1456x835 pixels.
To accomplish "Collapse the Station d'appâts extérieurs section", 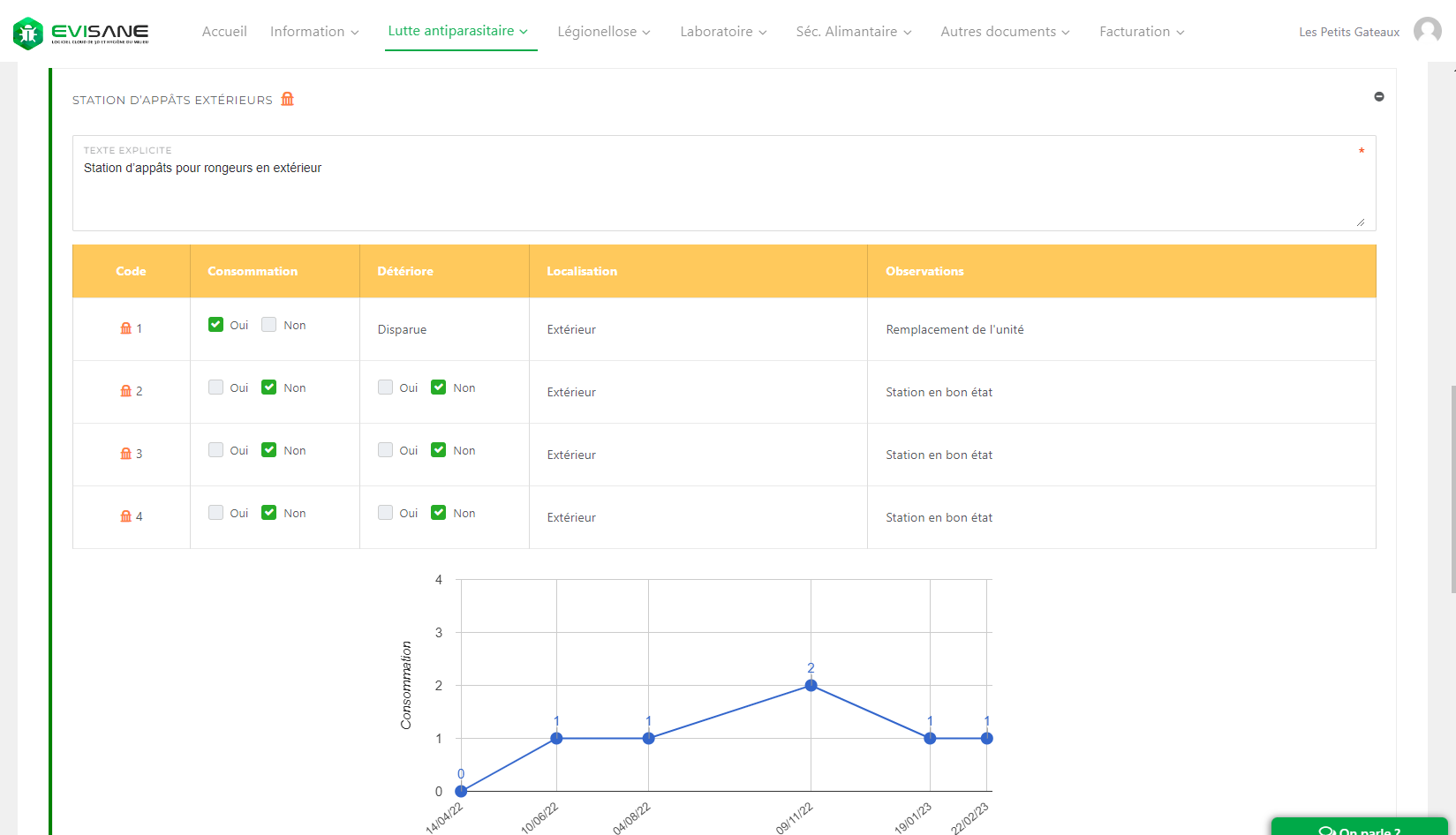I will tap(1378, 97).
